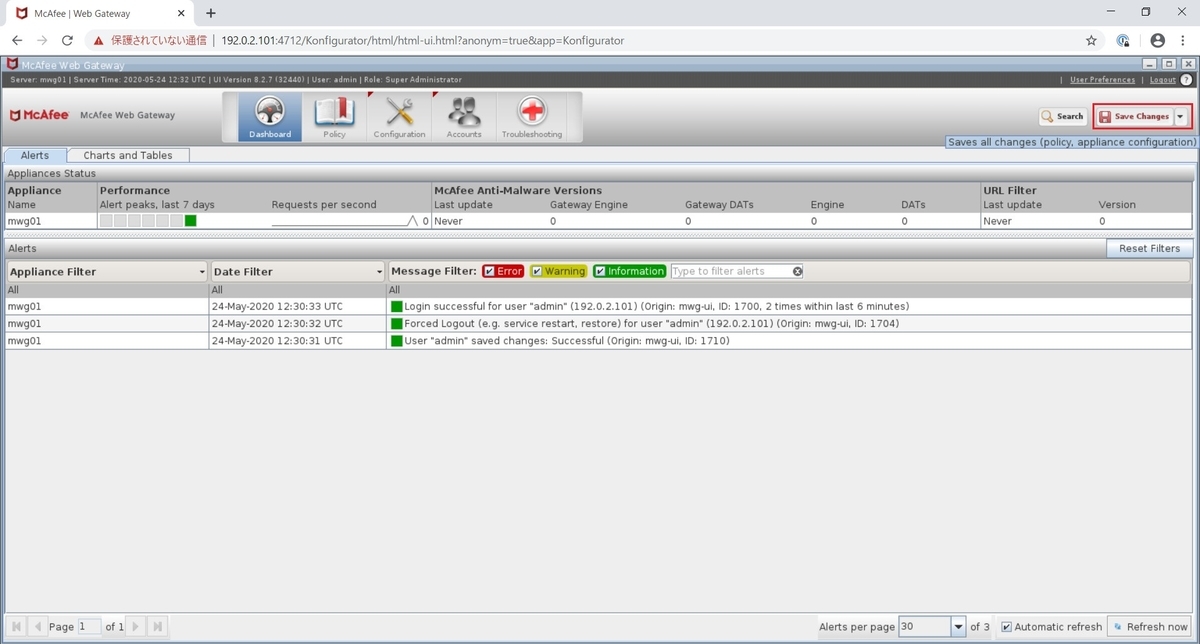Select the 'saved changes: Successful' alert row
This screenshot has width=1200, height=644.
click(x=598, y=340)
